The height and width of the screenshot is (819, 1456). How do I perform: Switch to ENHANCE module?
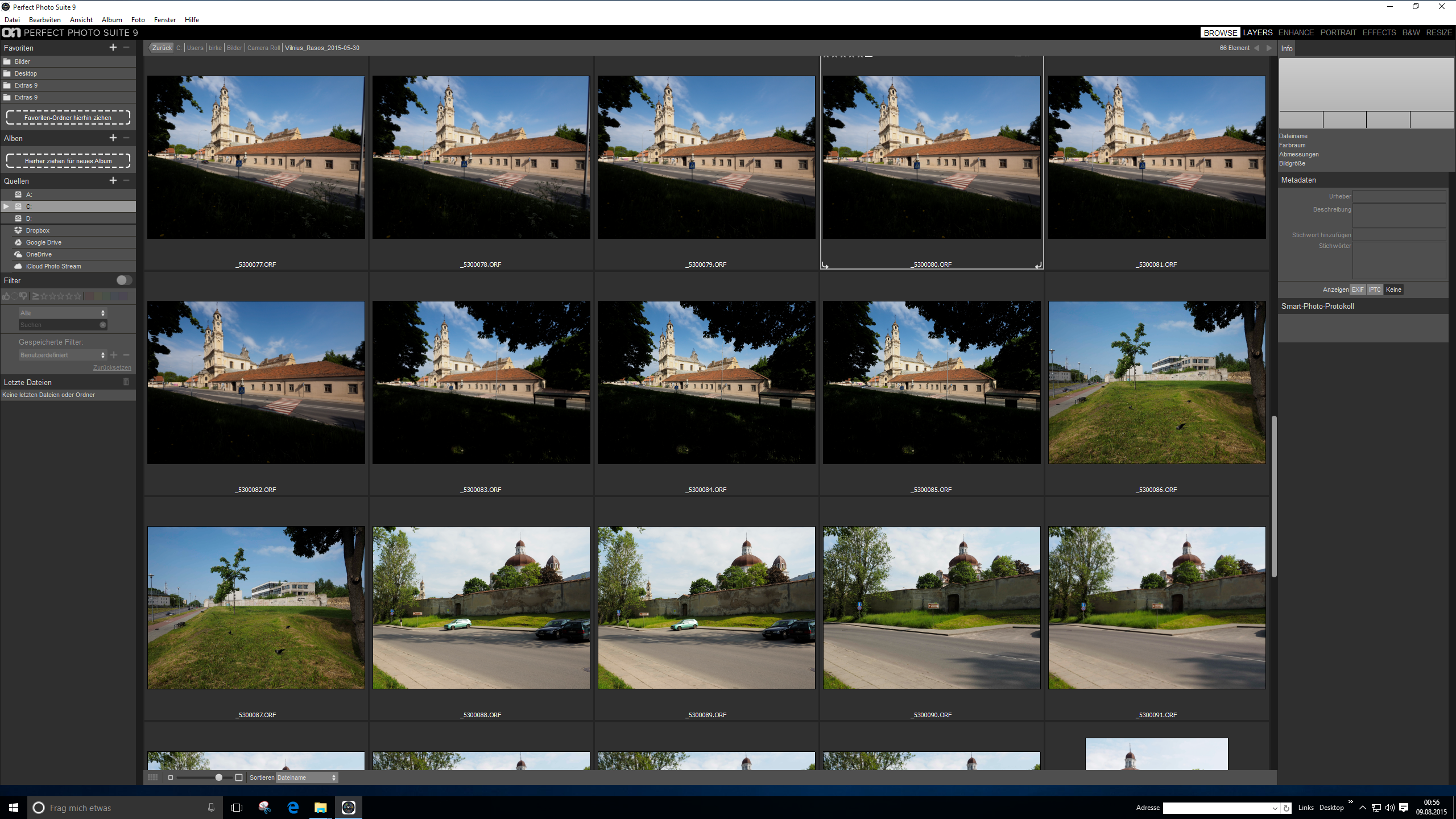(x=1296, y=32)
